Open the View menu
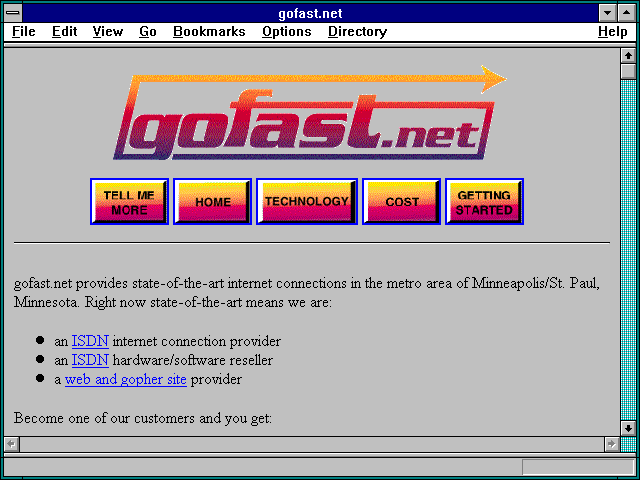The width and height of the screenshot is (640, 480). (x=108, y=31)
